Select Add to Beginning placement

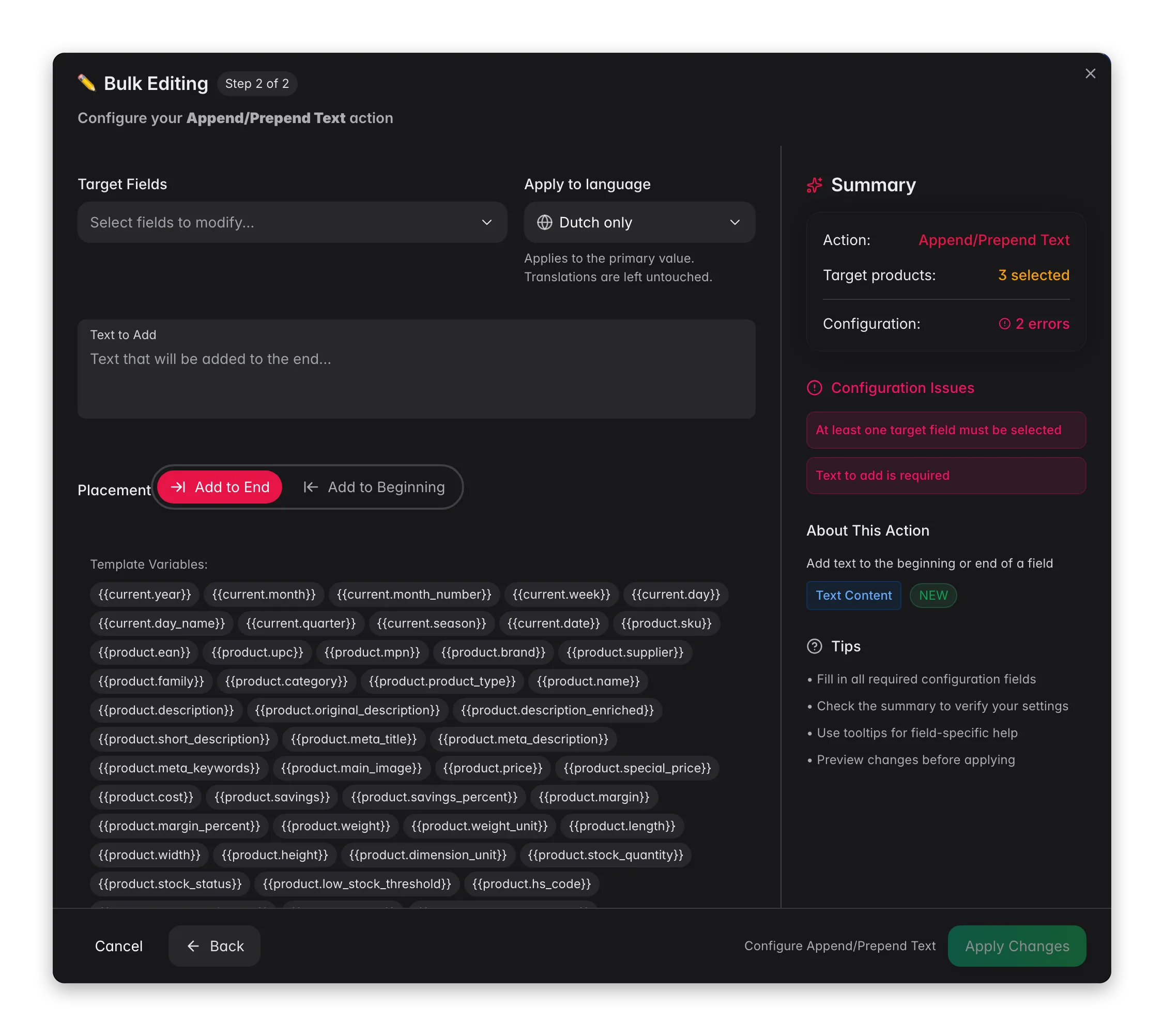(x=374, y=487)
